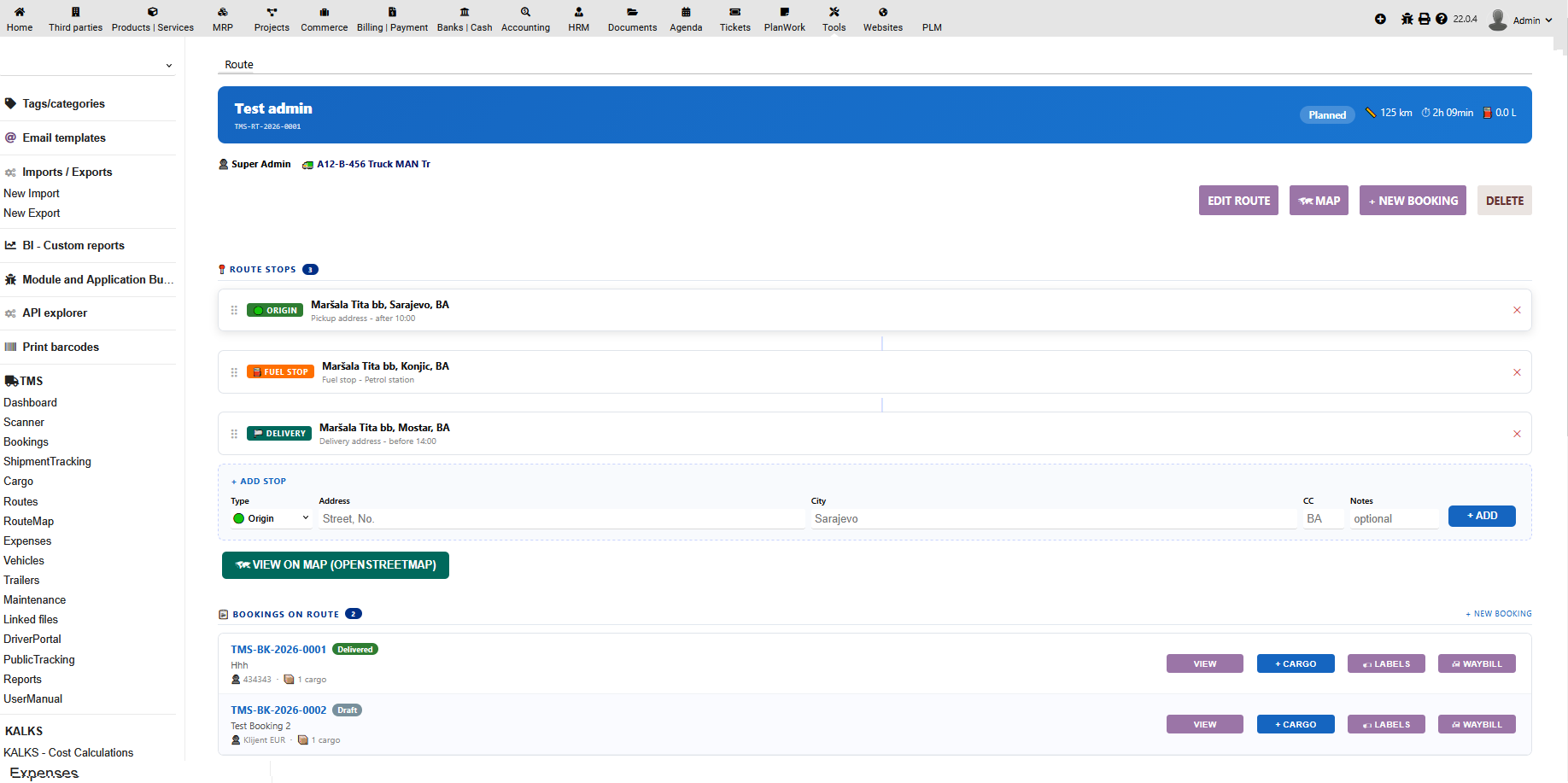Click the print icon in top bar

click(x=1425, y=19)
